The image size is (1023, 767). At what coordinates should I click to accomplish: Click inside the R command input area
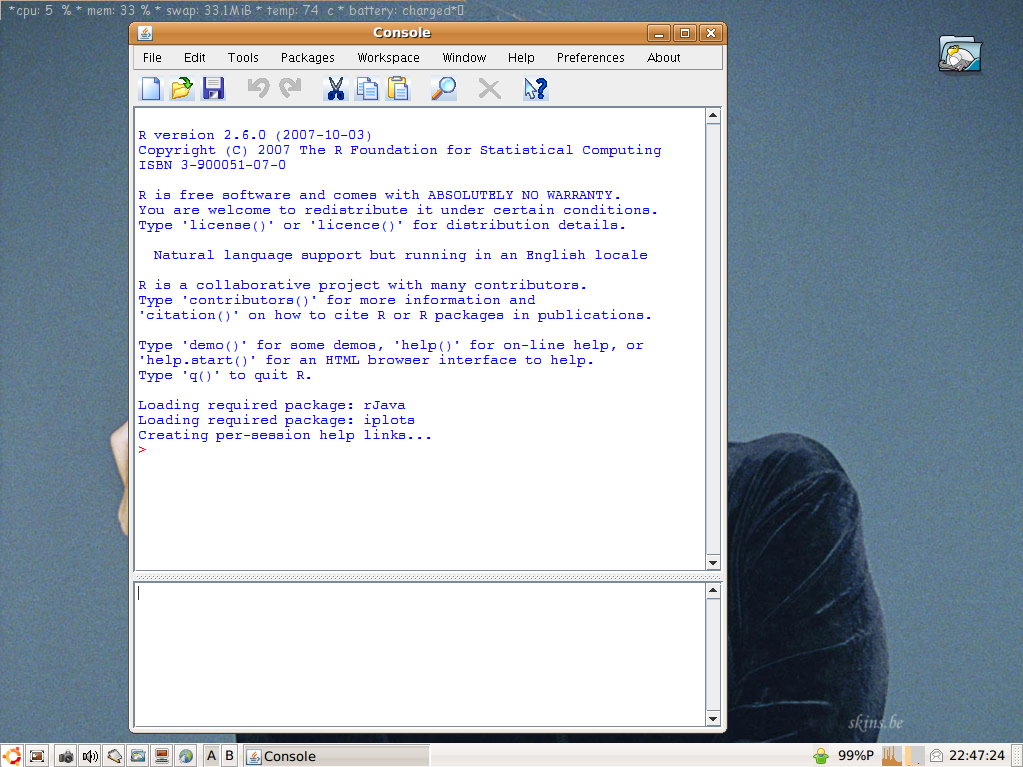pos(420,654)
